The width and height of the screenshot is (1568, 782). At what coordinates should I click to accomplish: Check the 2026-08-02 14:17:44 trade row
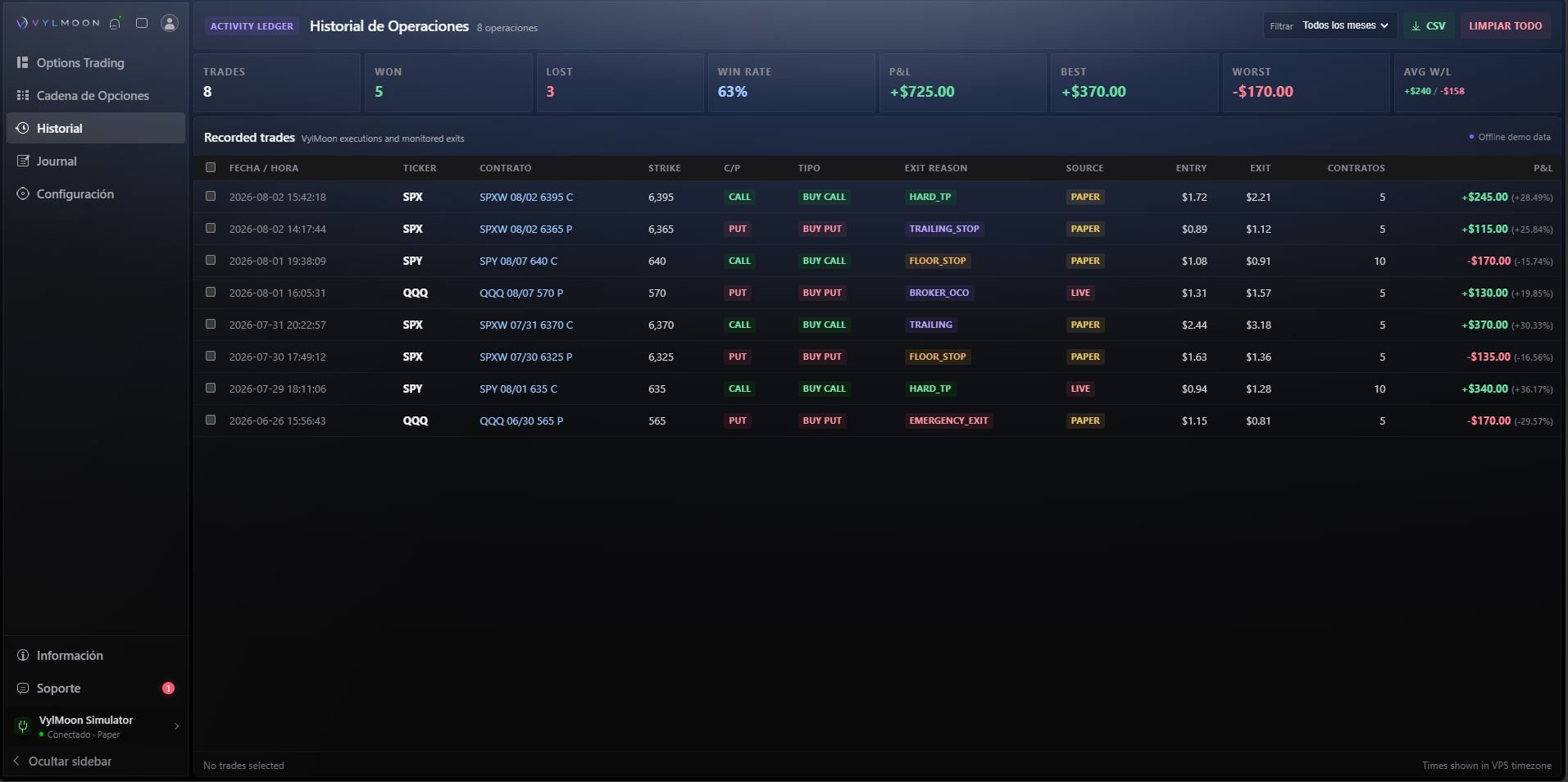(211, 229)
